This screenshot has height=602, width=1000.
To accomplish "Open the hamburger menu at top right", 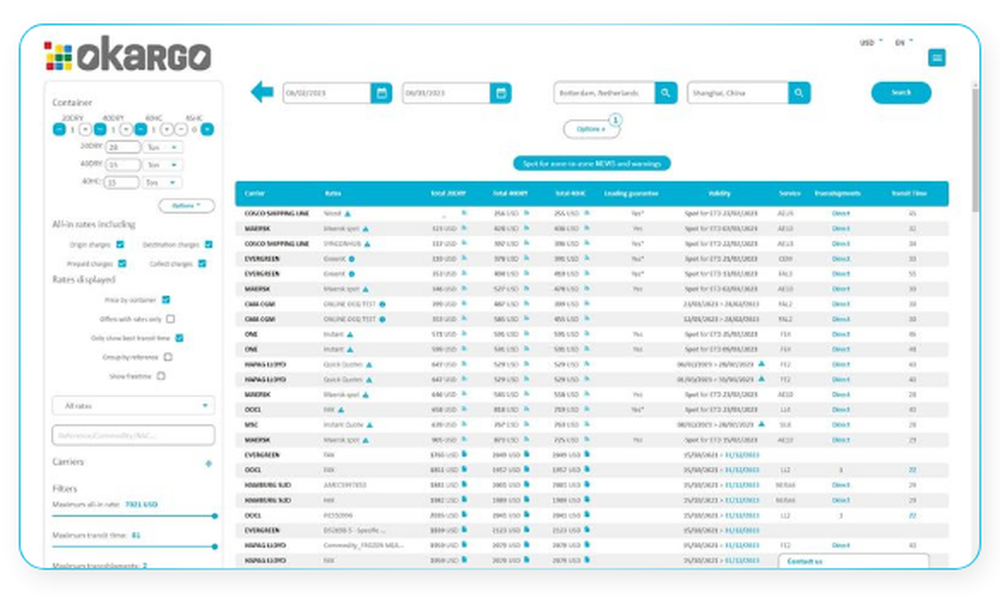I will (936, 58).
